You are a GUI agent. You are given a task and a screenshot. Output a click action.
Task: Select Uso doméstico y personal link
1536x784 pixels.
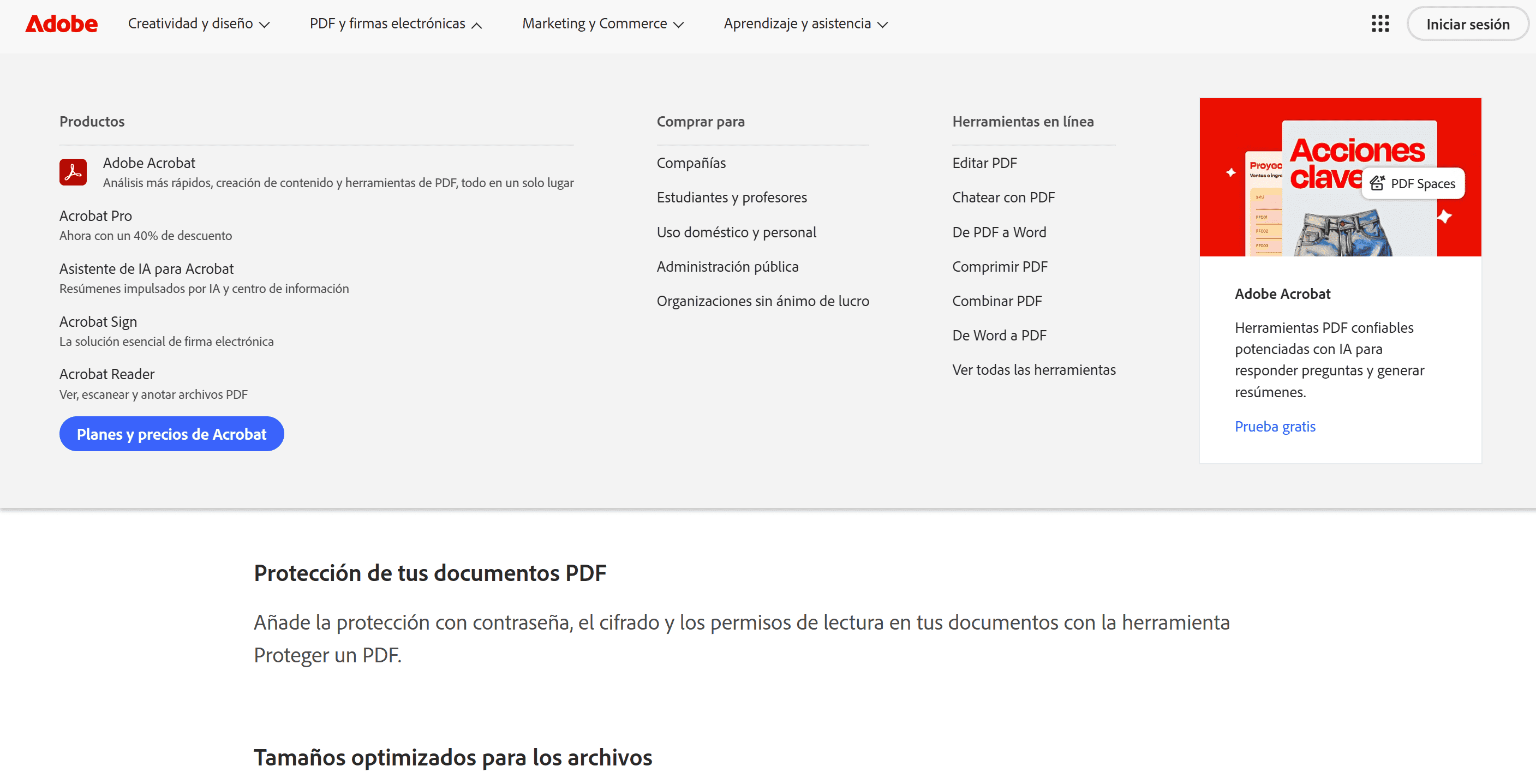(737, 232)
